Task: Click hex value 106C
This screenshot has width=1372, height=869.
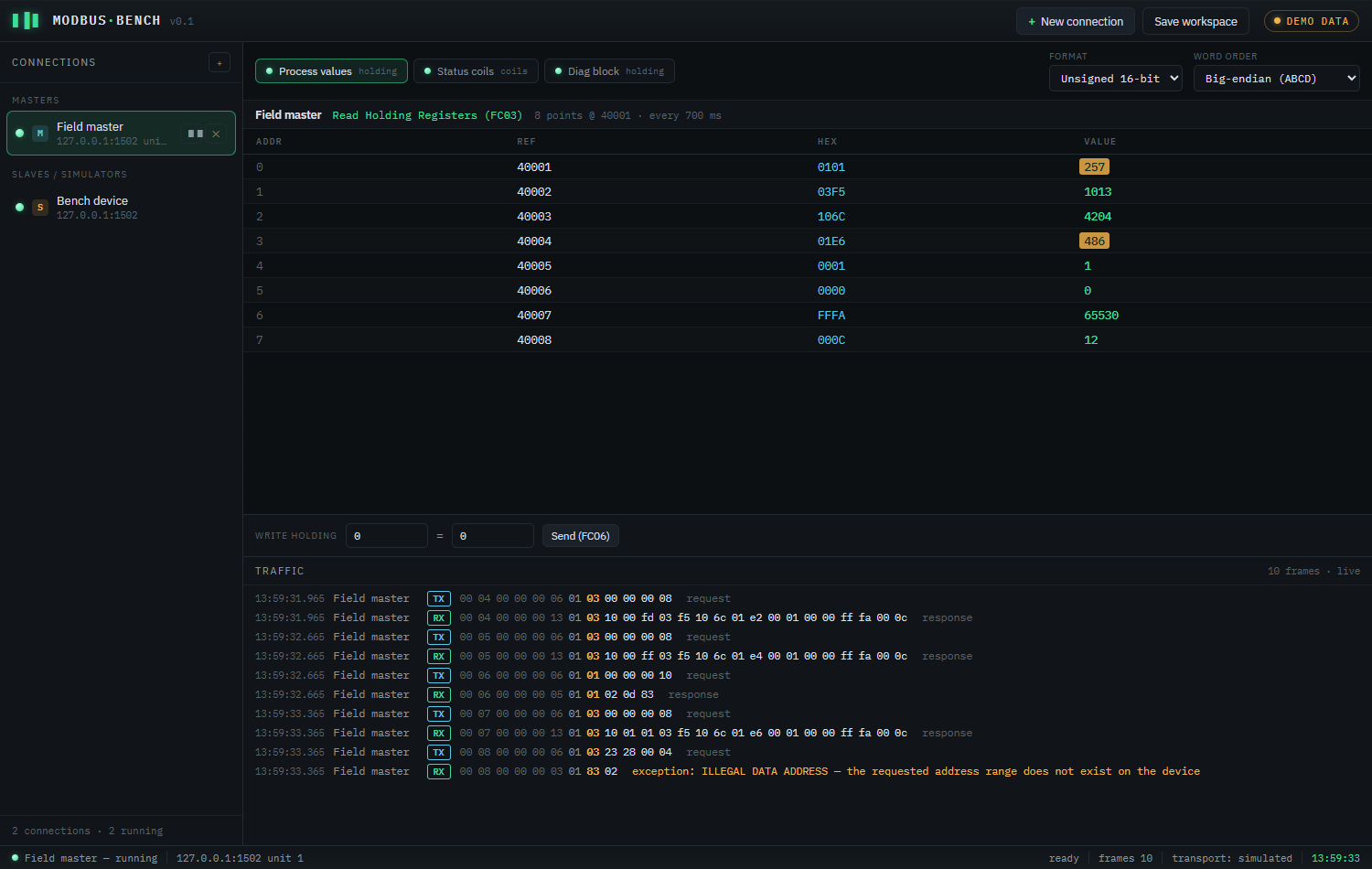Action: click(831, 217)
